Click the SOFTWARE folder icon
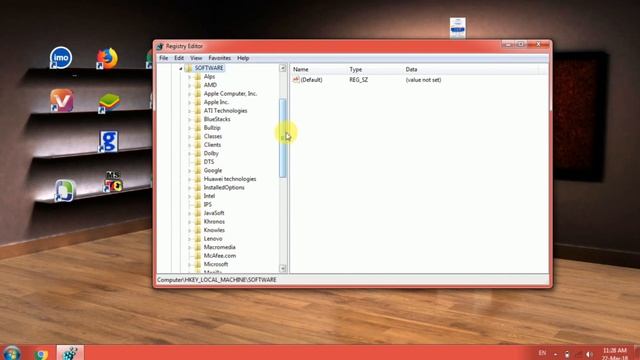 (189, 68)
